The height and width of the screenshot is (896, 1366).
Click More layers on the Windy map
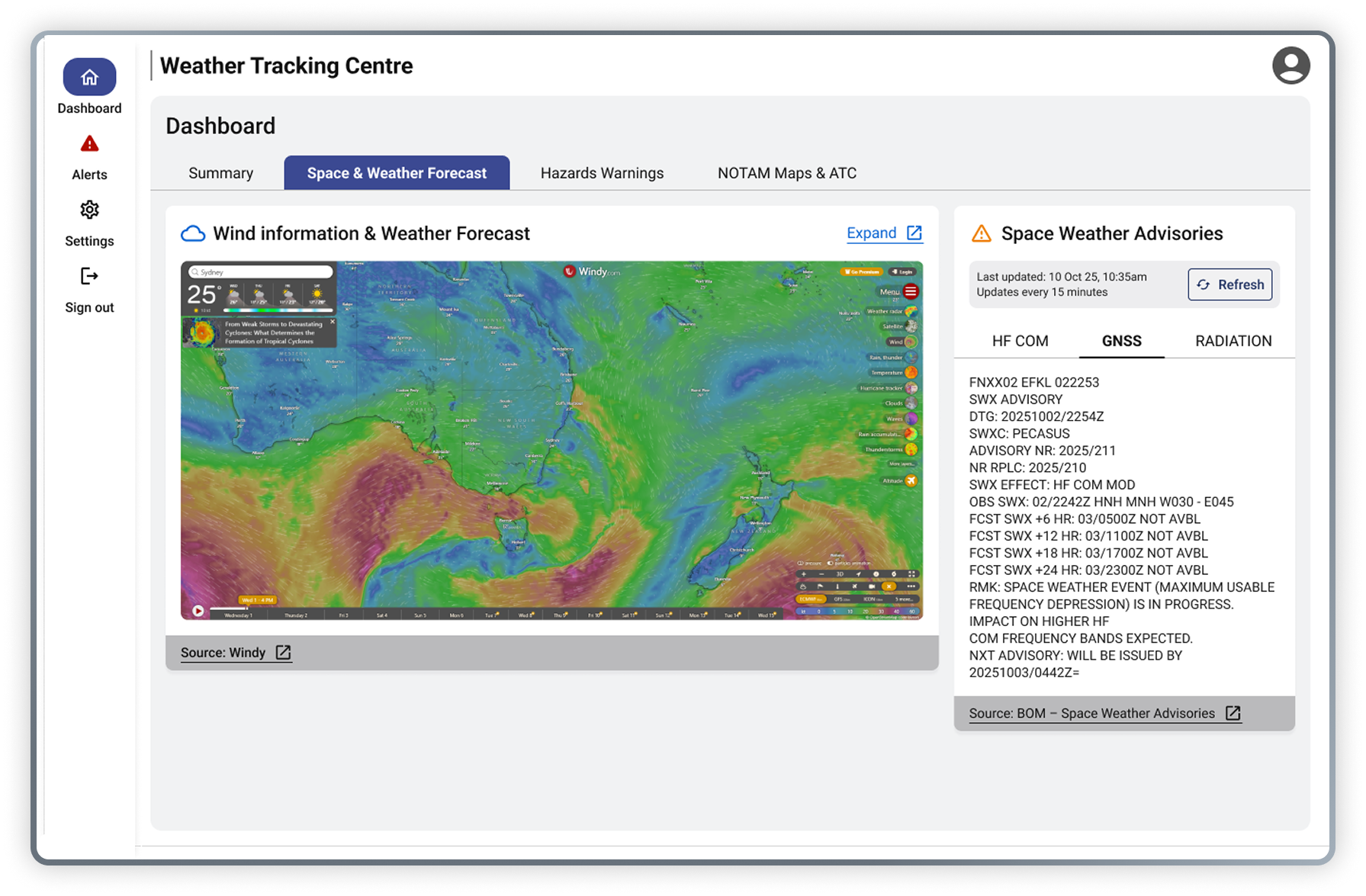click(x=902, y=464)
